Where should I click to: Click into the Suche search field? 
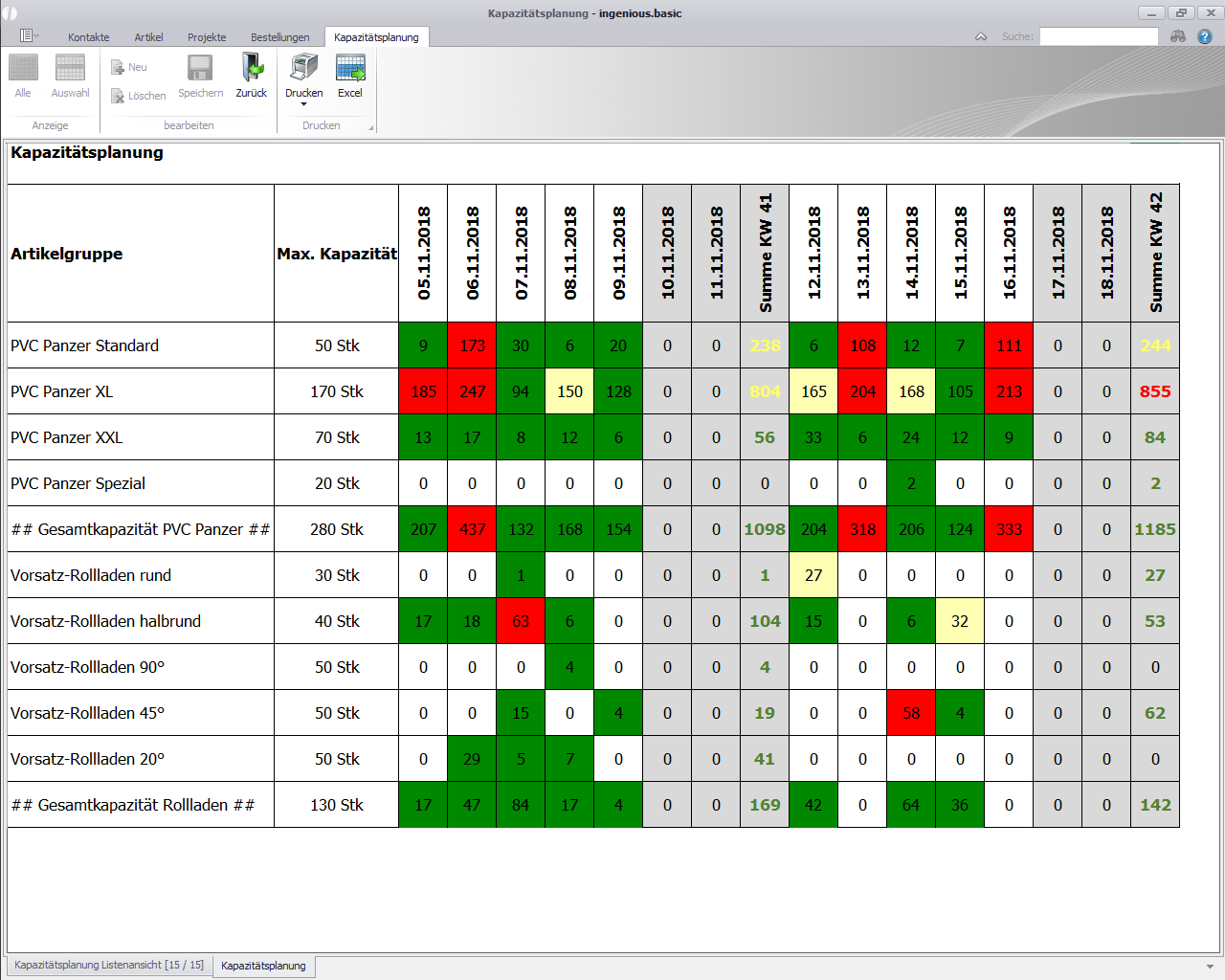pos(1099,36)
